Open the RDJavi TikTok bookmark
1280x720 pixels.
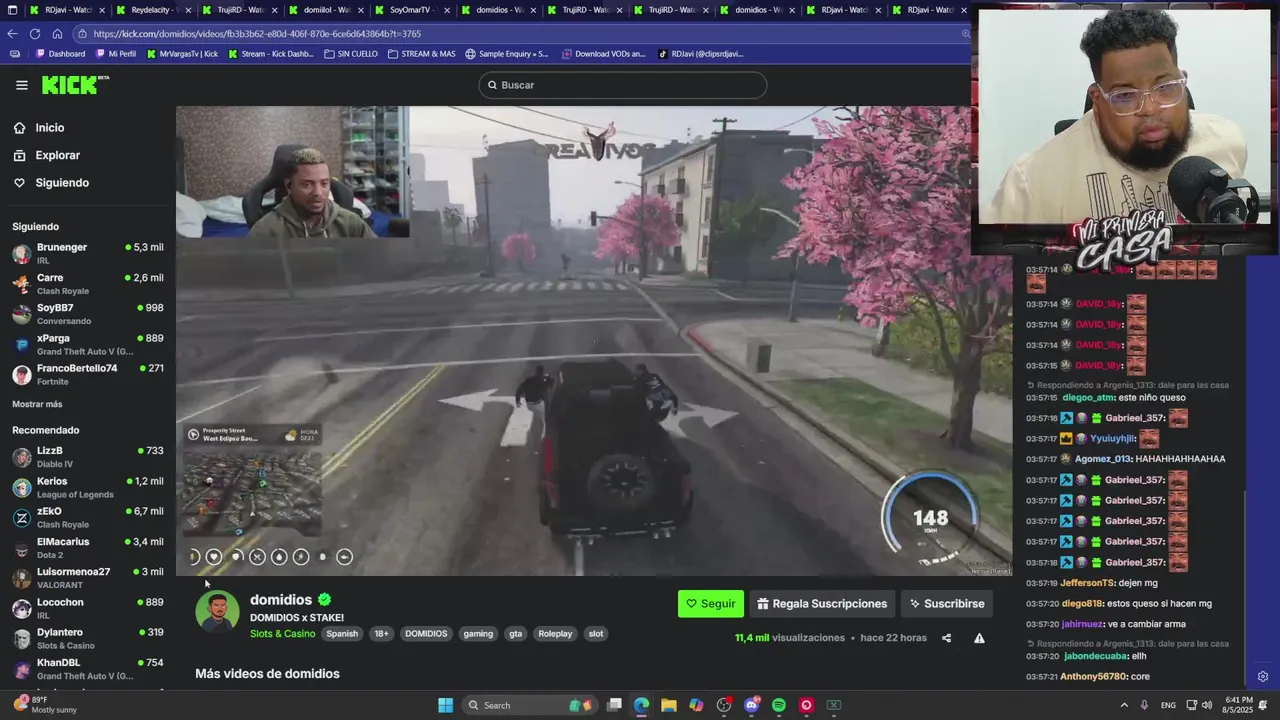tap(701, 54)
